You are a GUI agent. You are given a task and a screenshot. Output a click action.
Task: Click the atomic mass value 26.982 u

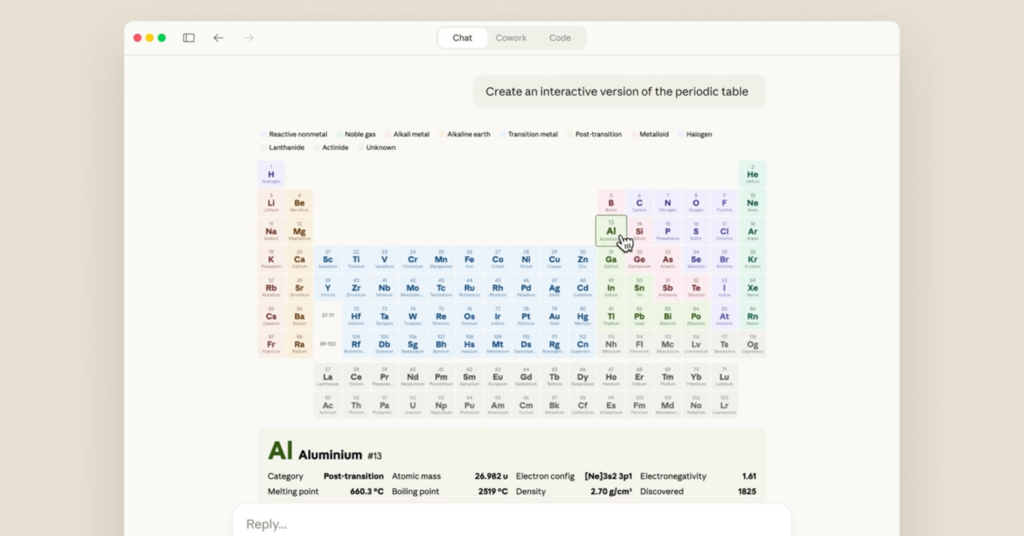(491, 476)
